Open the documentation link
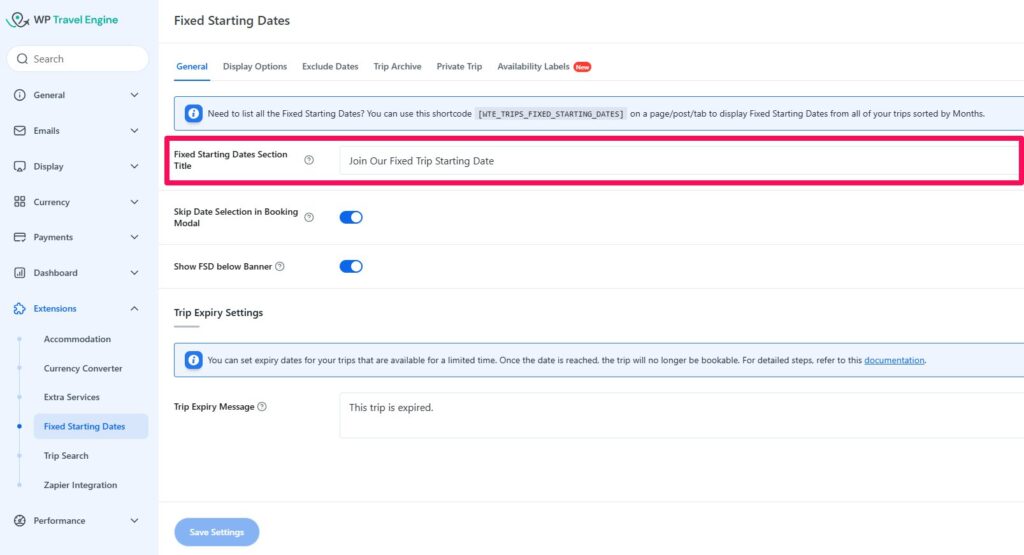 point(894,360)
